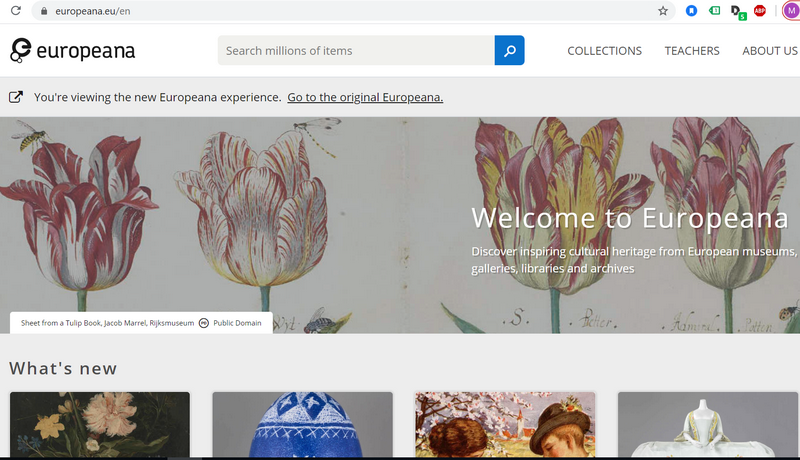Click the Public Domain license icon
Screen dimensions: 800x460
(204, 323)
